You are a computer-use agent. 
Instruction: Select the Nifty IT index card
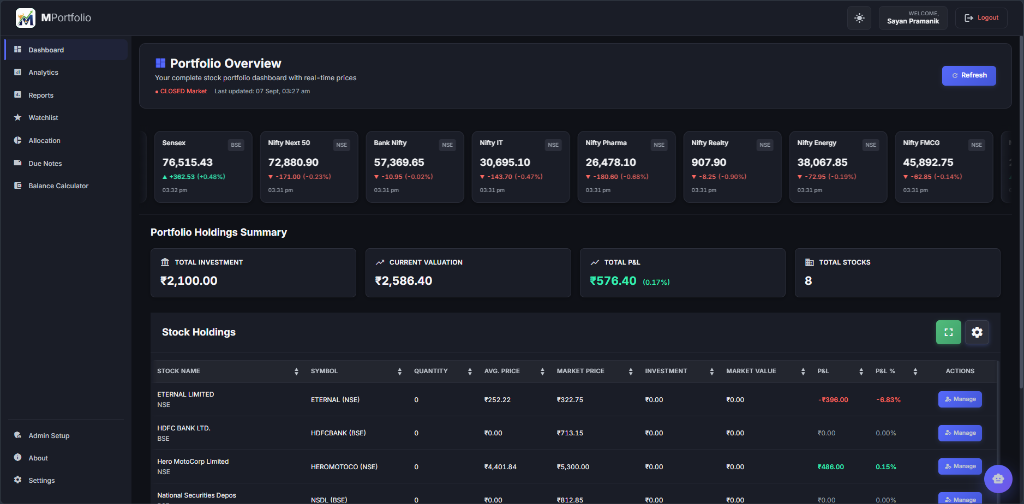(520, 166)
